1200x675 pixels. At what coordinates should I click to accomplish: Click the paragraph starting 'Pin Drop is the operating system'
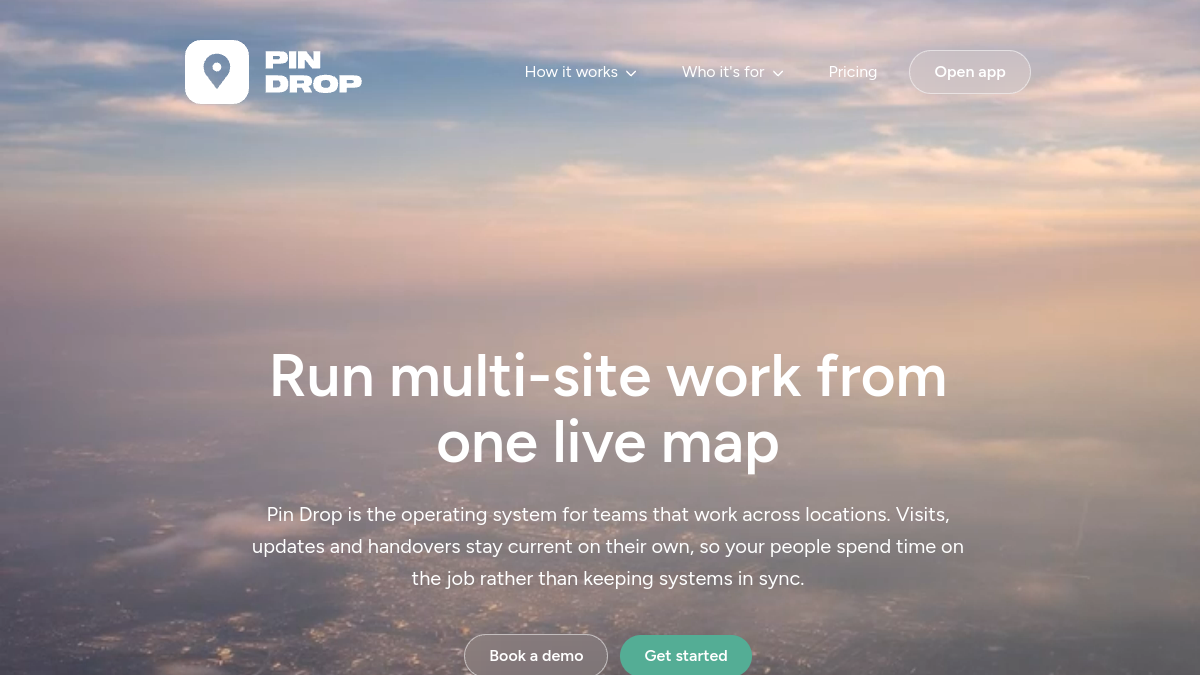[x=608, y=546]
